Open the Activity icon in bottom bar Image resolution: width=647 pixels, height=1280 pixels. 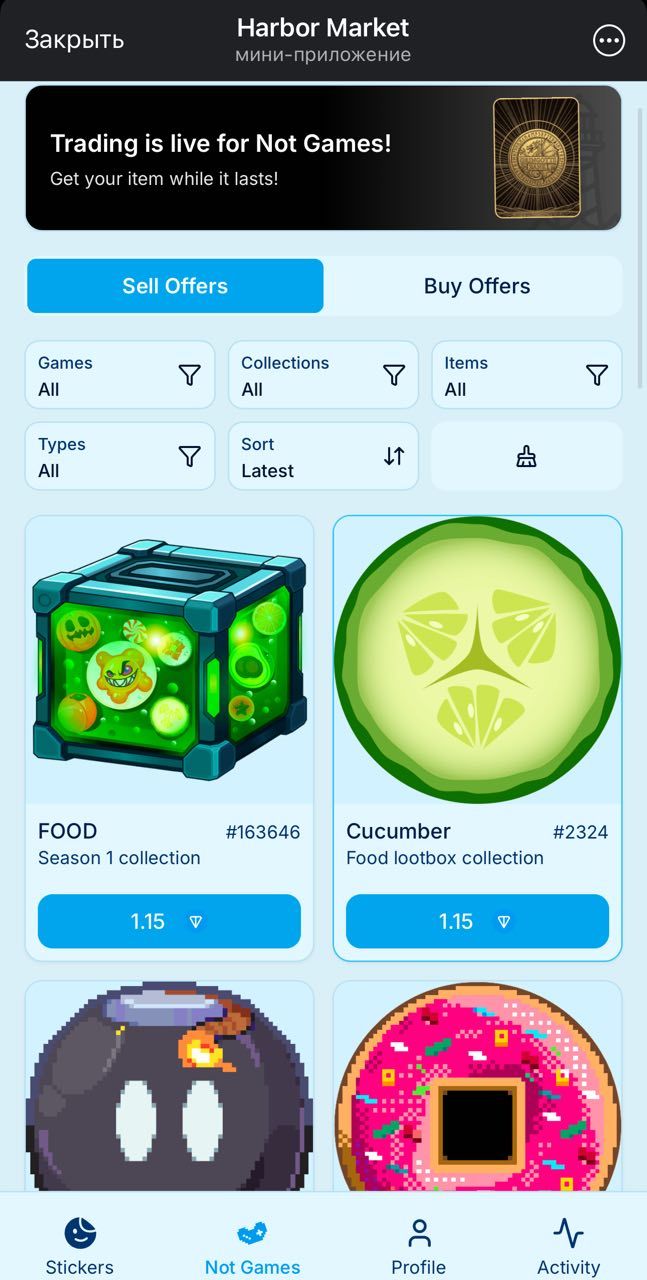[568, 1235]
